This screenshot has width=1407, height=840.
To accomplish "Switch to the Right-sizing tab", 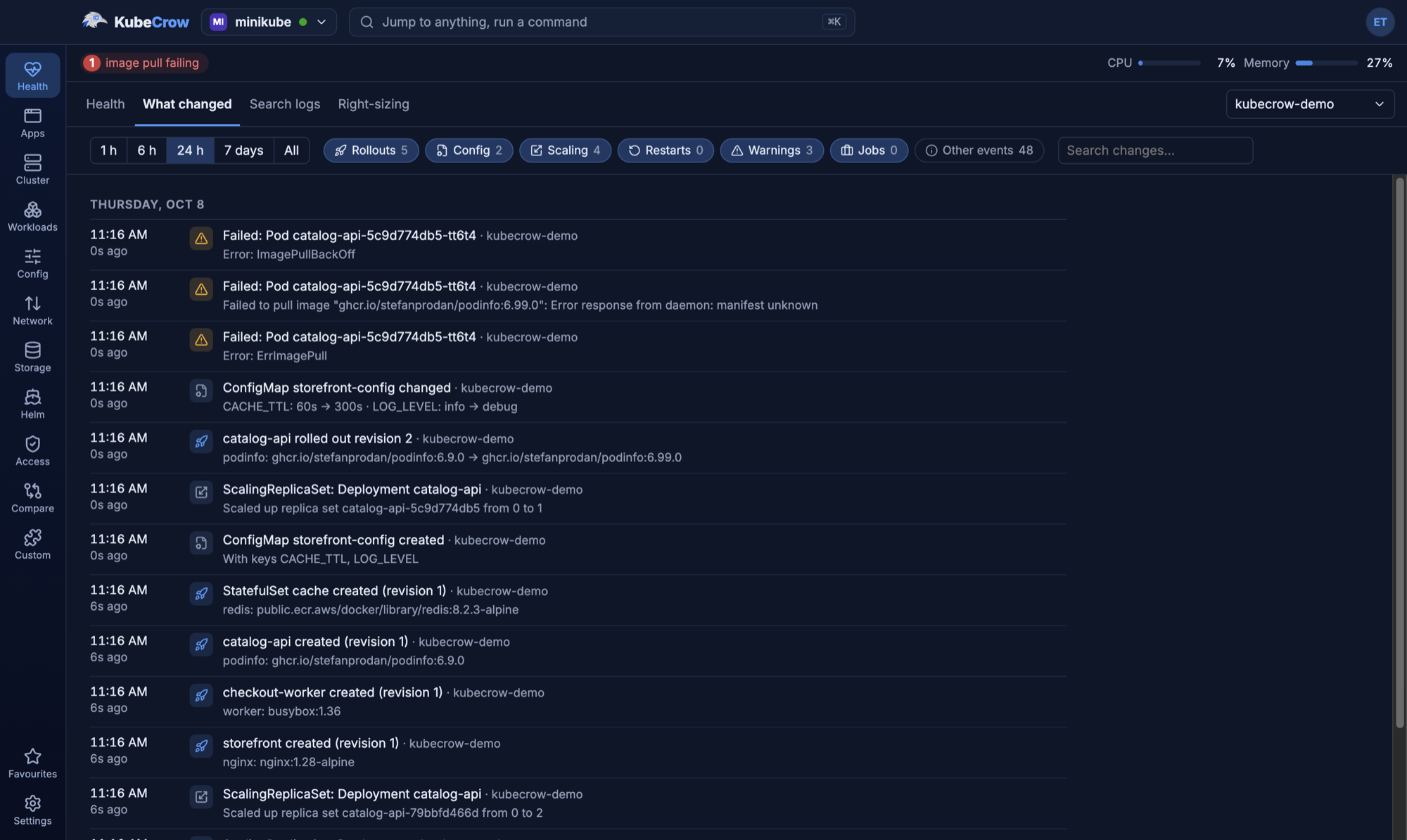I will point(374,104).
